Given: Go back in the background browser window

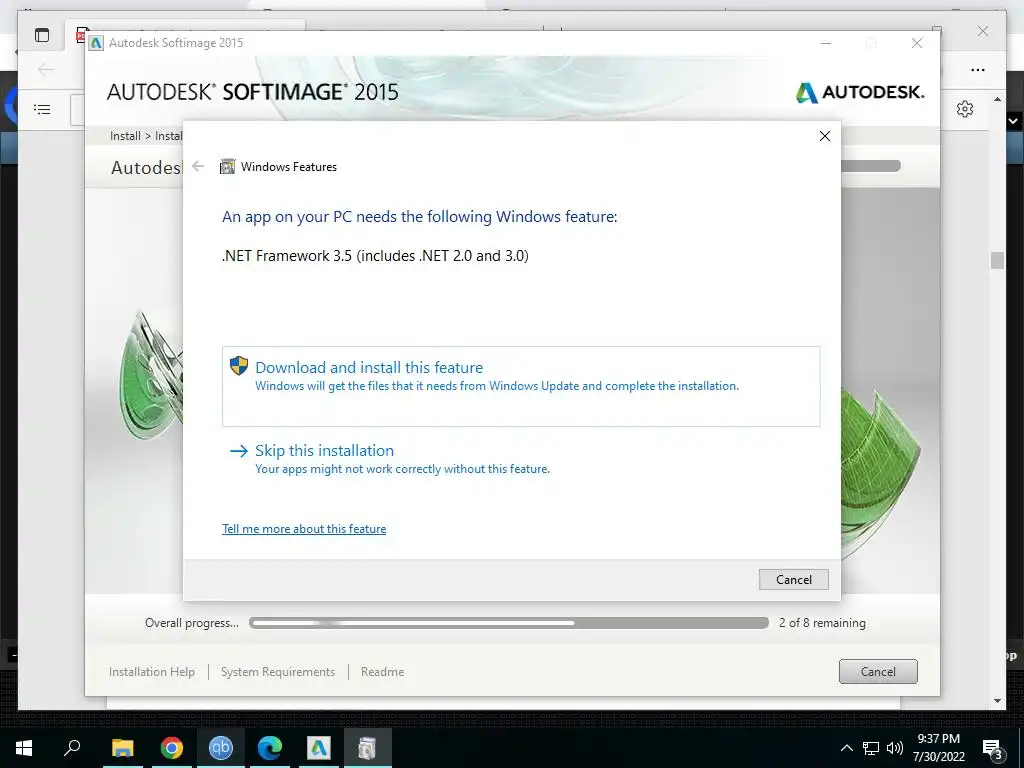Looking at the screenshot, I should pos(46,69).
